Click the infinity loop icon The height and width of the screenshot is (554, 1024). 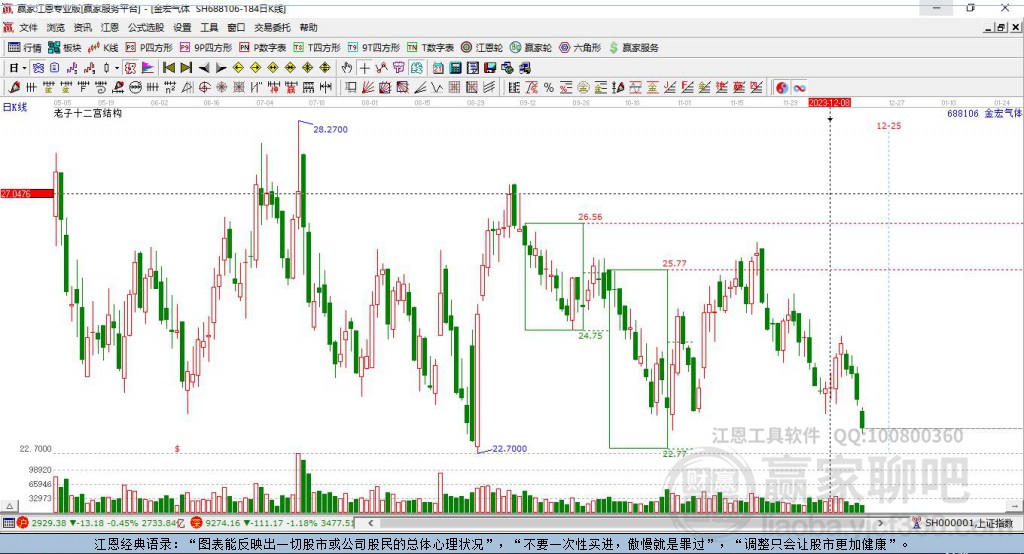pyautogui.click(x=799, y=88)
